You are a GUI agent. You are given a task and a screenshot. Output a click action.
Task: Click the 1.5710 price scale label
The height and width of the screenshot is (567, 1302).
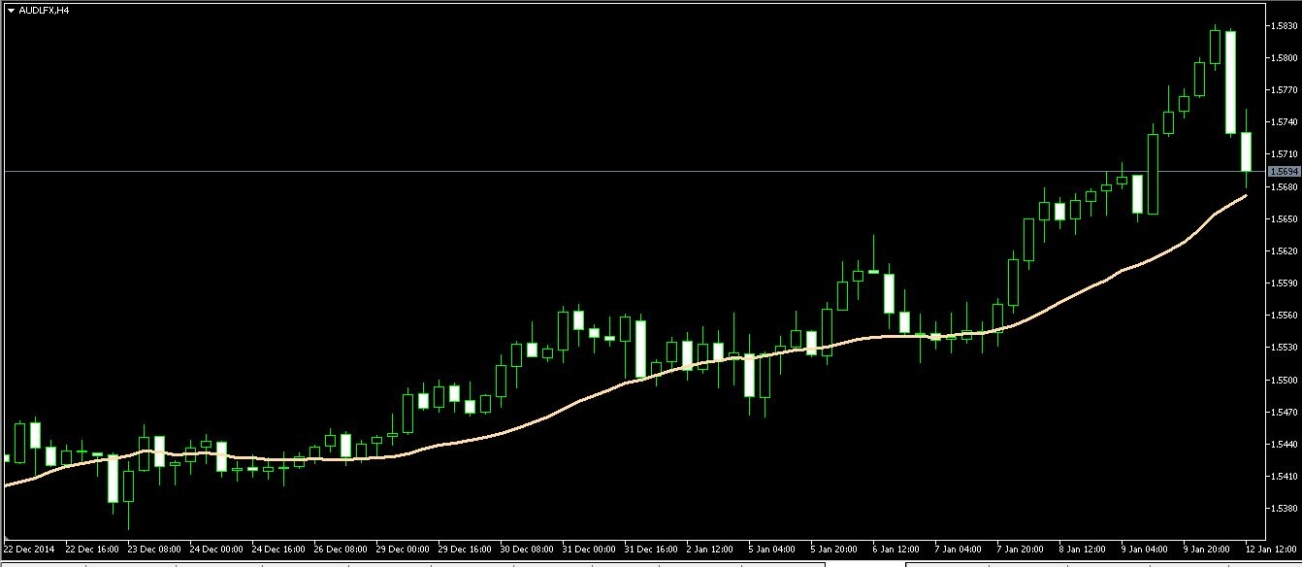1284,154
